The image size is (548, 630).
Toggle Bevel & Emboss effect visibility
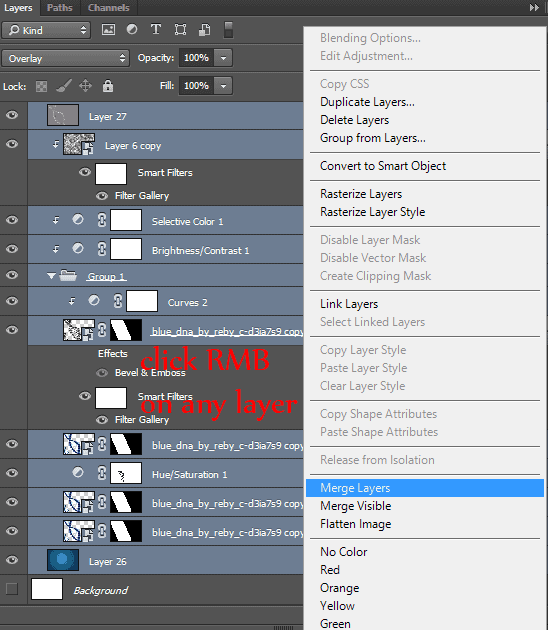pyautogui.click(x=102, y=373)
